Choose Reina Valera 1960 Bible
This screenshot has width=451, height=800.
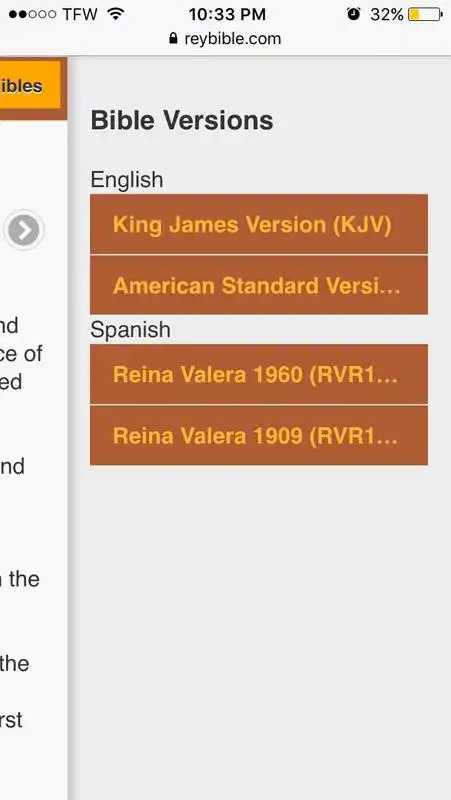[x=259, y=374]
